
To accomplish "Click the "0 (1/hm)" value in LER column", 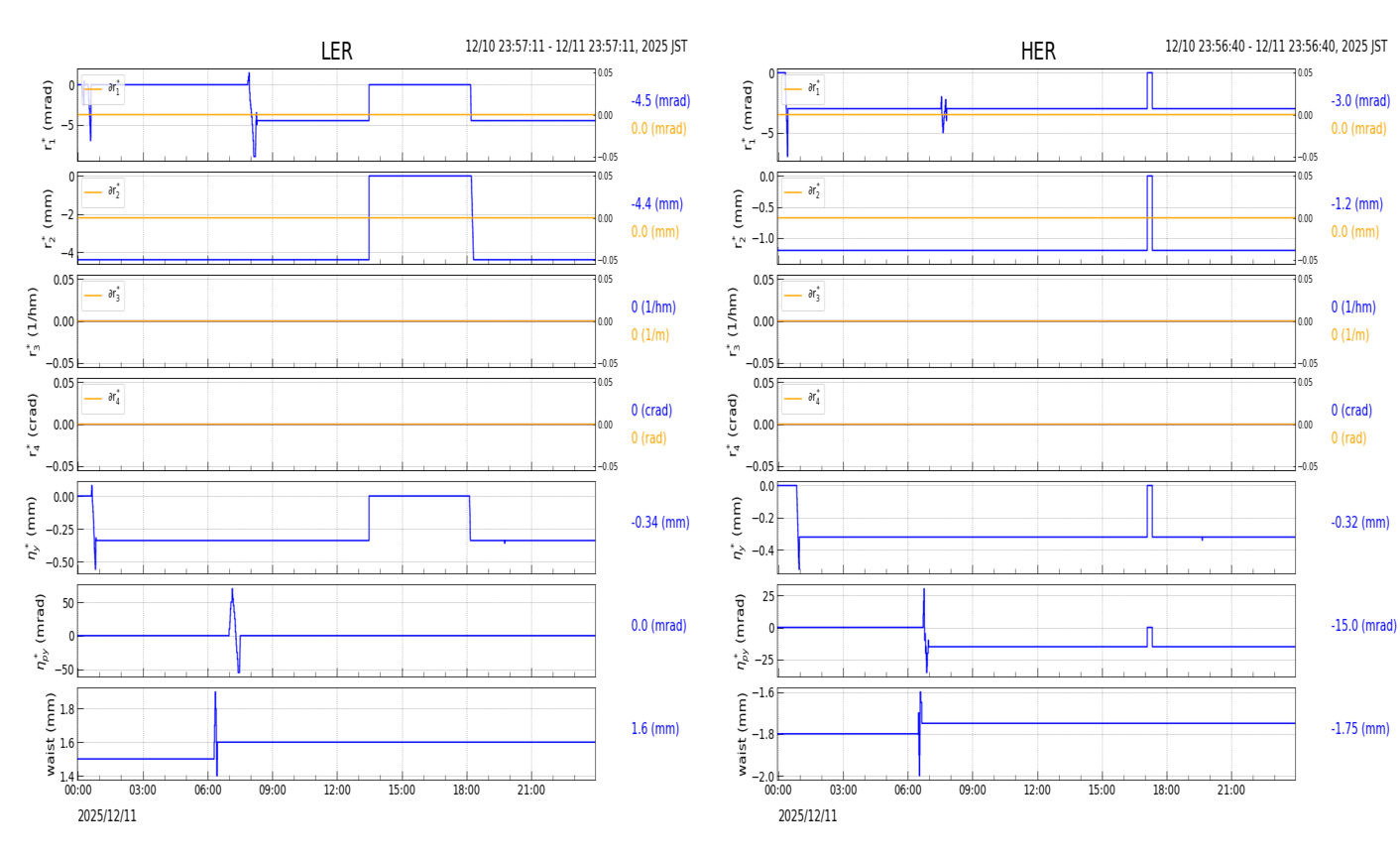I will click(656, 307).
